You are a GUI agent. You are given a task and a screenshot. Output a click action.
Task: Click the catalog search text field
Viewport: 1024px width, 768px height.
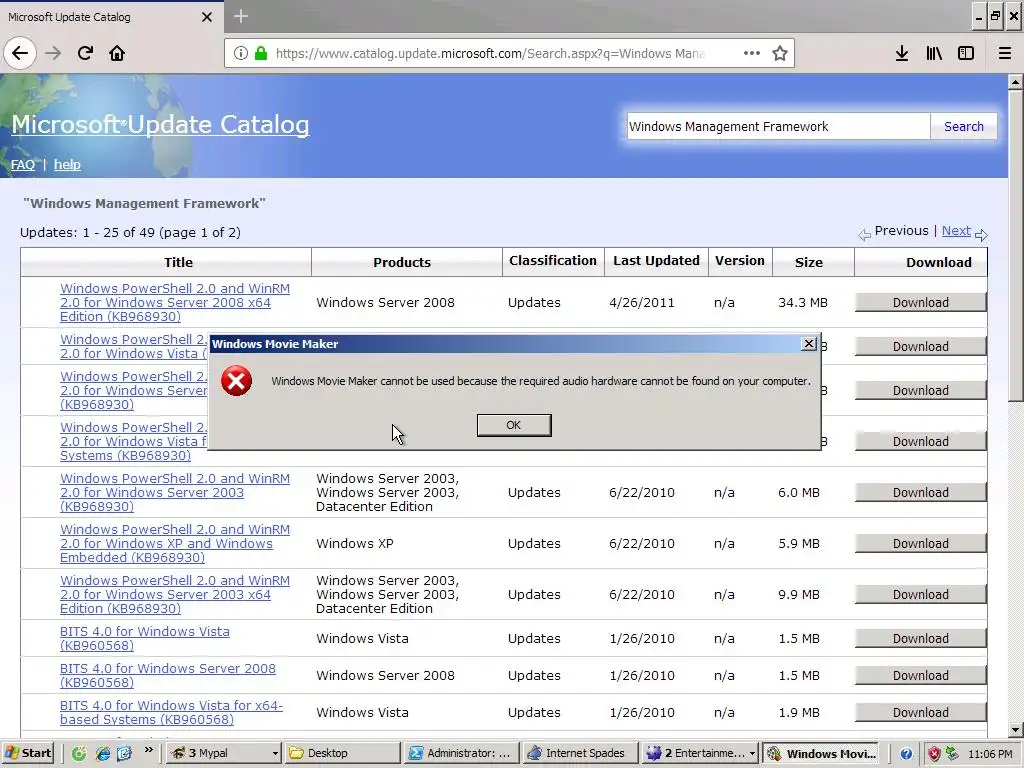pyautogui.click(x=778, y=127)
